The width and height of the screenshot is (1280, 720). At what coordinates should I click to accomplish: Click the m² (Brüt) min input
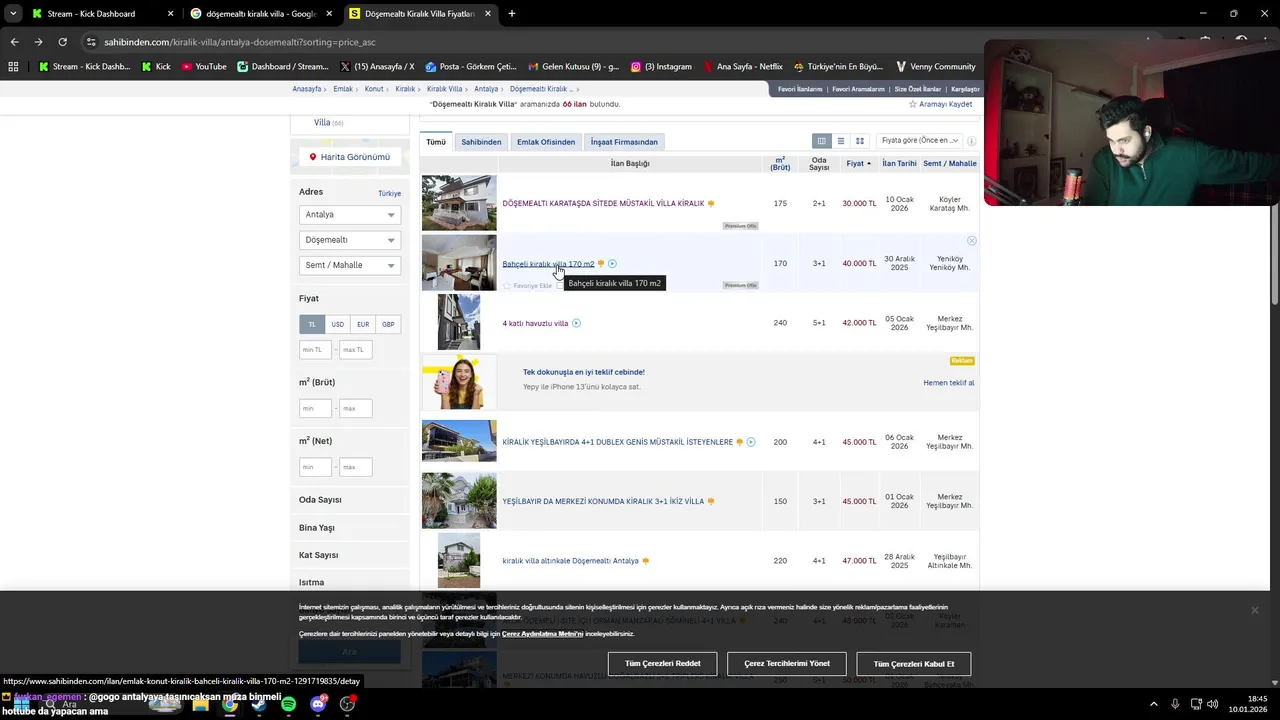(315, 408)
